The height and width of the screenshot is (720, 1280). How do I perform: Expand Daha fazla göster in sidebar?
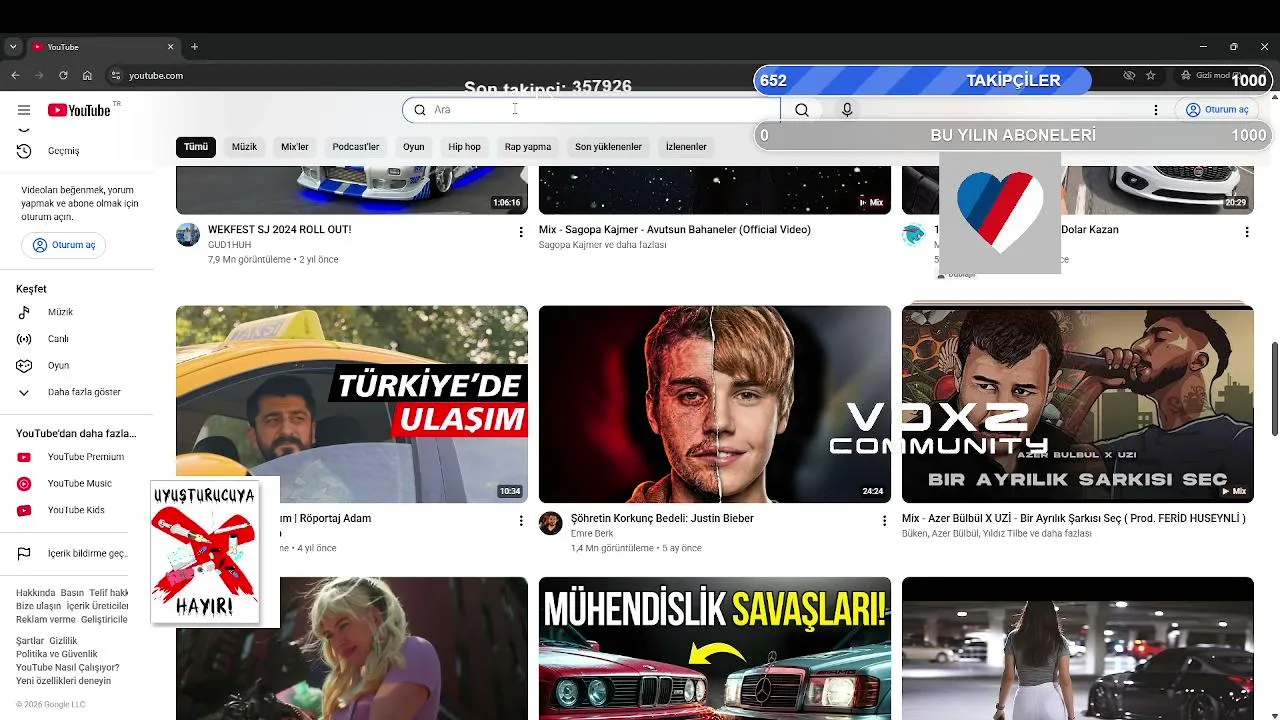[x=85, y=392]
